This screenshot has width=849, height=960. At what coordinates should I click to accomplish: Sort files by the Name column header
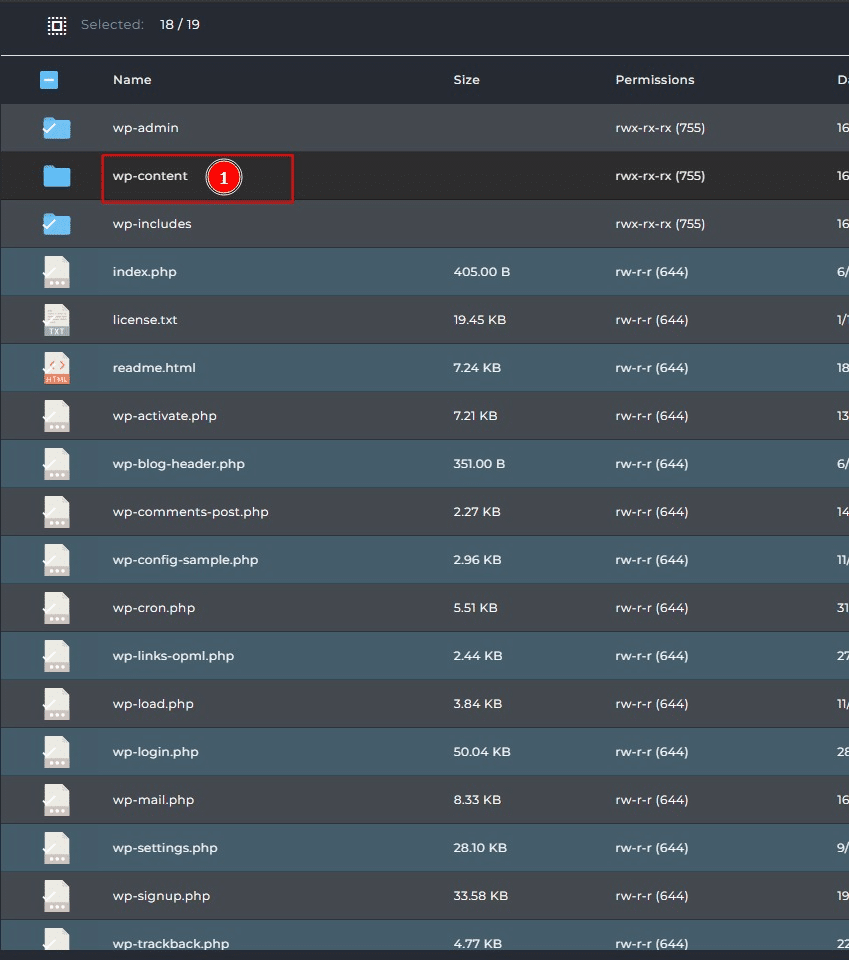[132, 80]
